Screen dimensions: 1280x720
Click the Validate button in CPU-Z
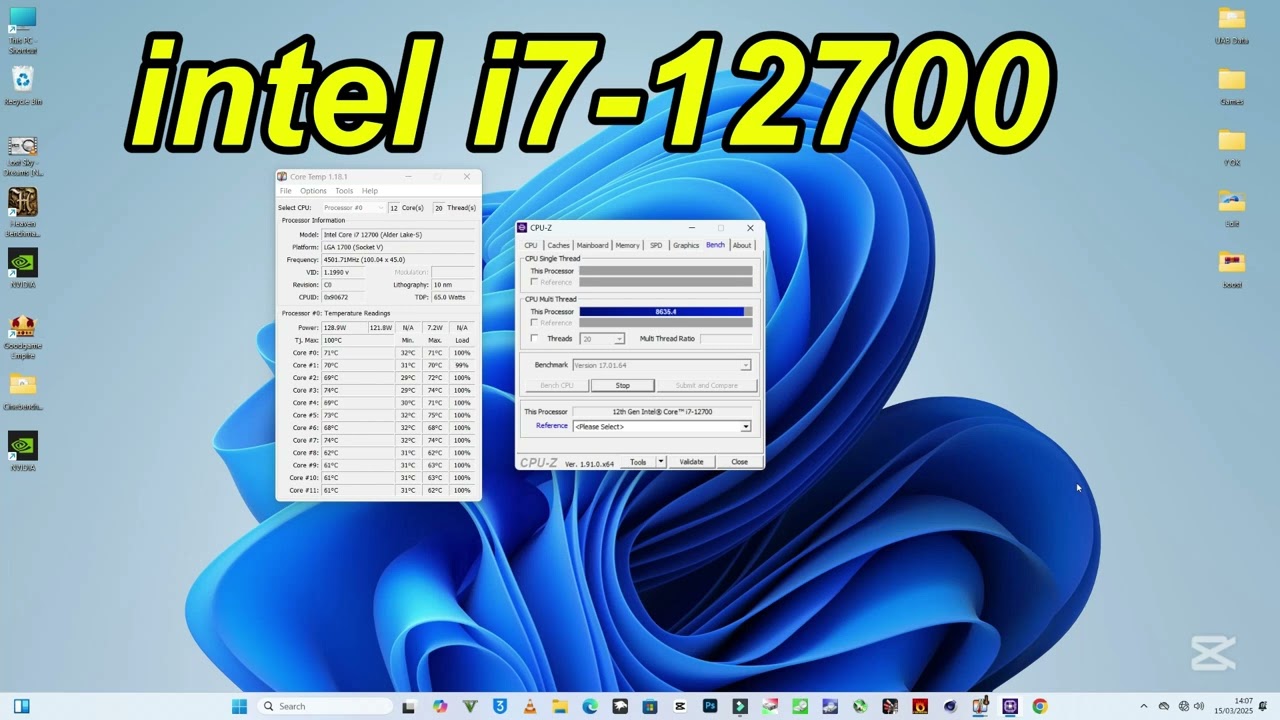[691, 462]
